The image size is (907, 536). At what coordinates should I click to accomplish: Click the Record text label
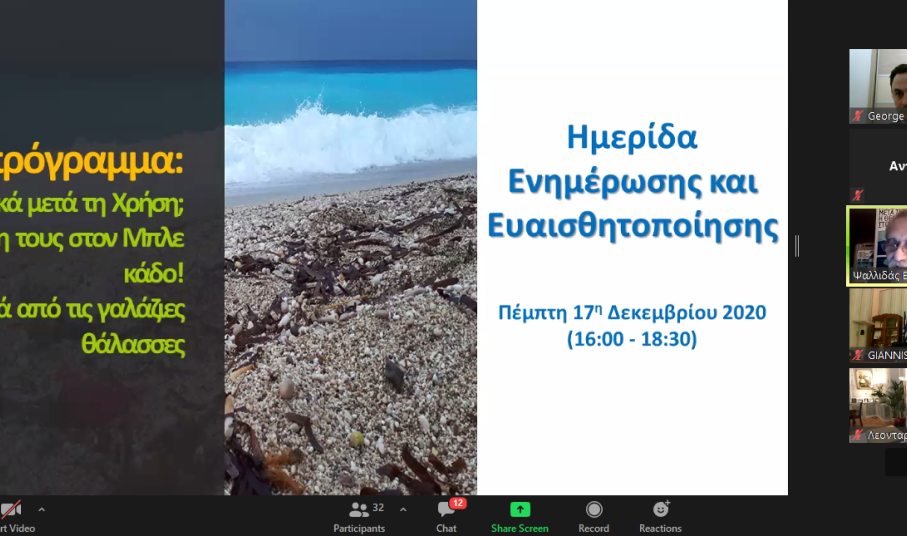point(594,528)
